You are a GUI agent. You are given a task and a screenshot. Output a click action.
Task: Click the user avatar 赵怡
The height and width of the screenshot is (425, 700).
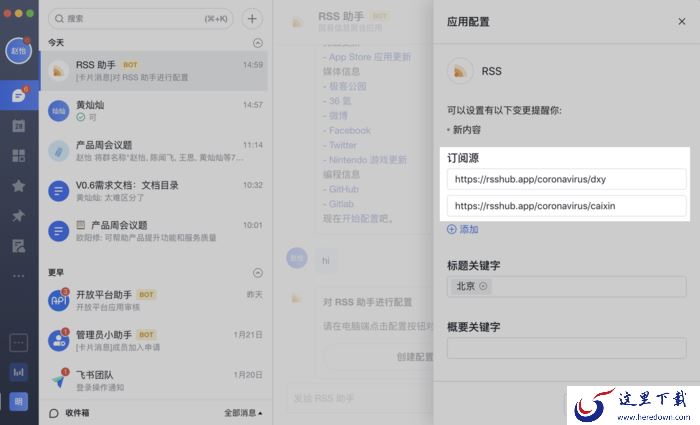click(18, 51)
